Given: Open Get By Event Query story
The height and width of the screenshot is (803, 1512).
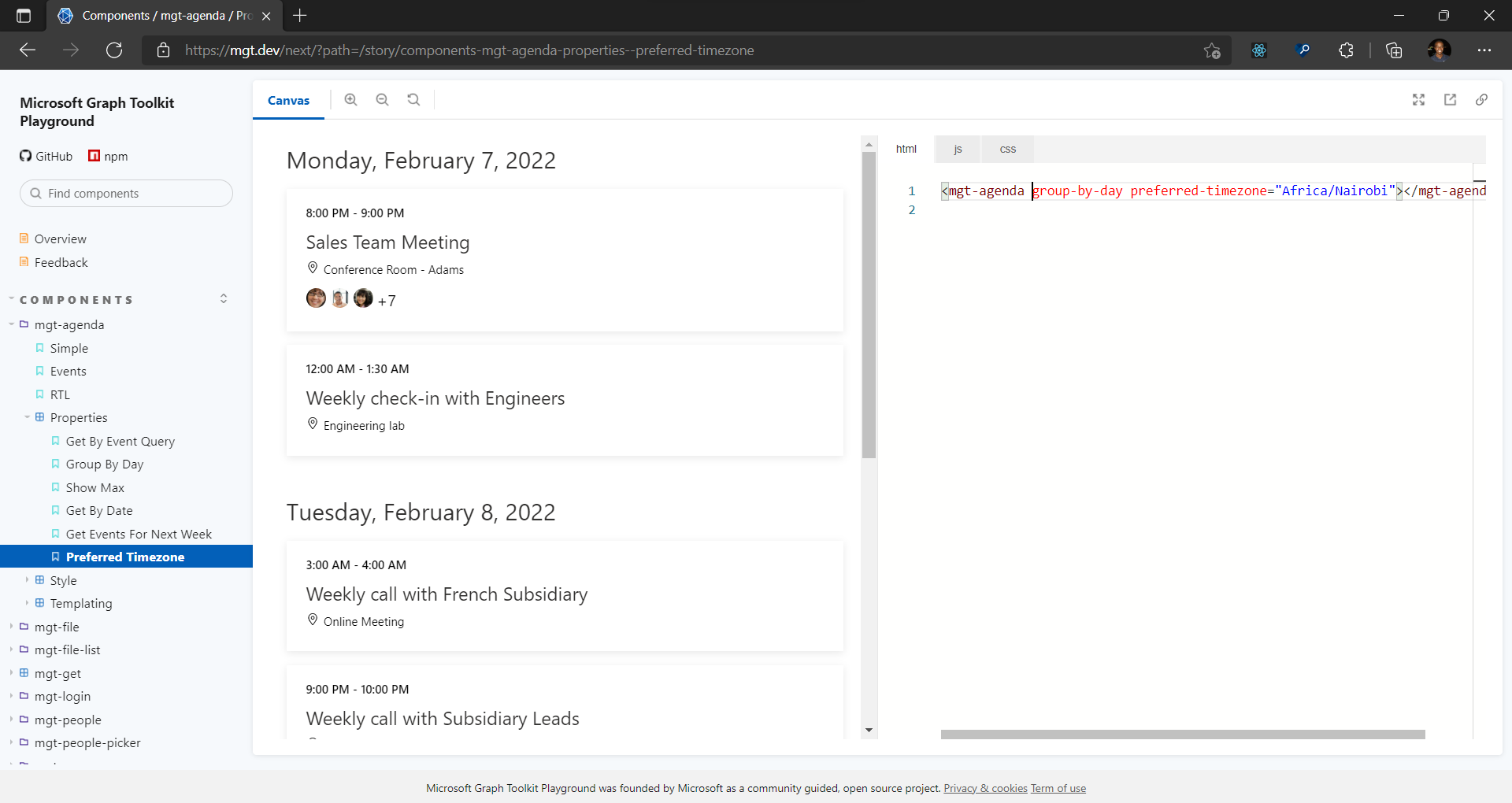Looking at the screenshot, I should 120,441.
